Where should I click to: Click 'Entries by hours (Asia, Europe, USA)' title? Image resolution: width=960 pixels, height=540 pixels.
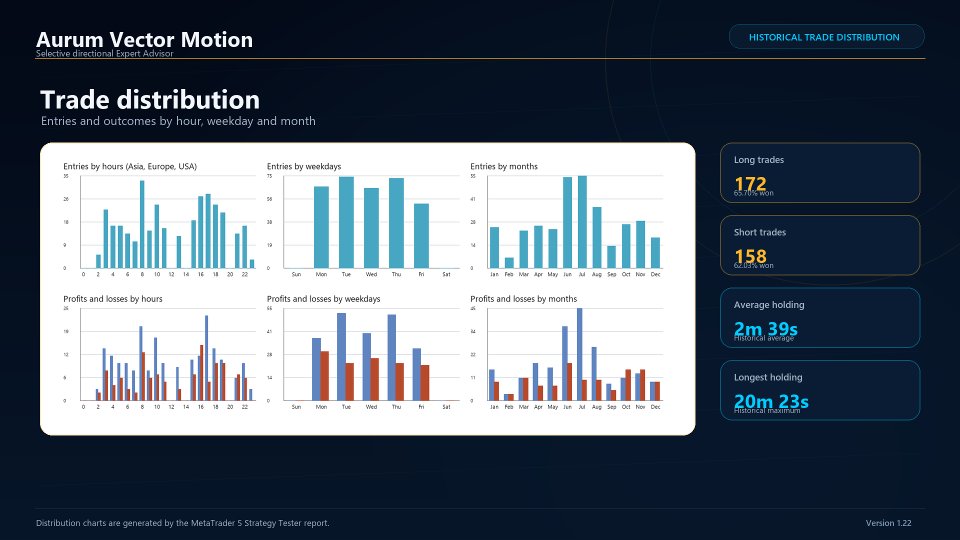(130, 167)
